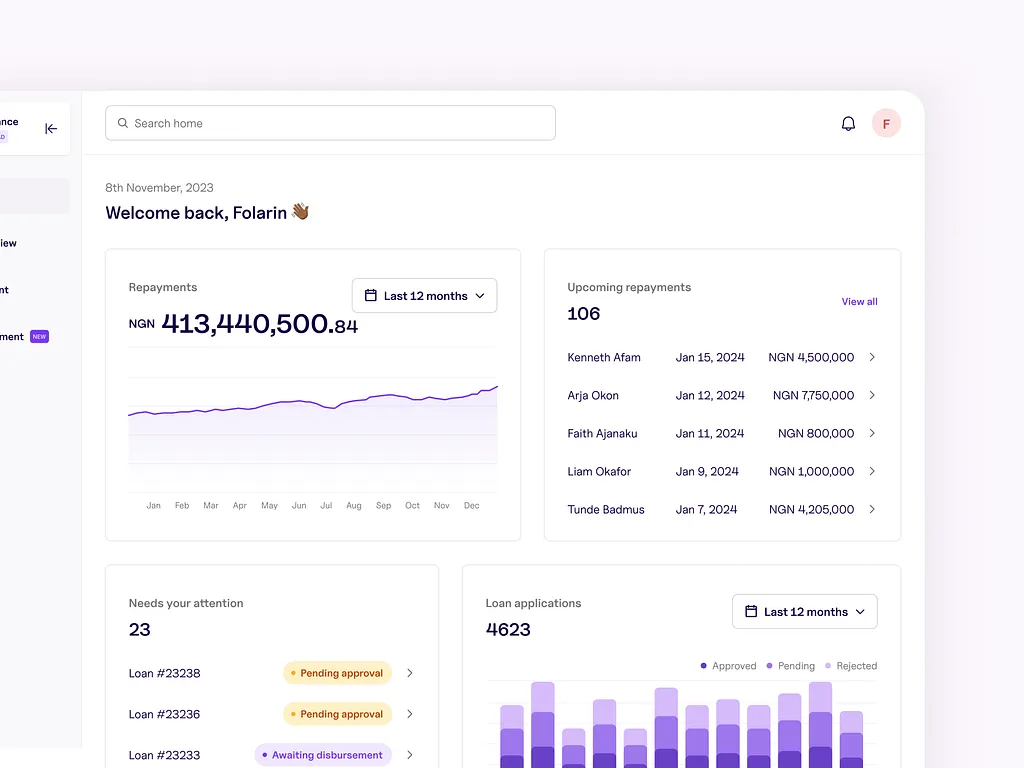Image resolution: width=1024 pixels, height=768 pixels.
Task: Click the chevron next to Kenneth Afam
Action: click(x=872, y=357)
